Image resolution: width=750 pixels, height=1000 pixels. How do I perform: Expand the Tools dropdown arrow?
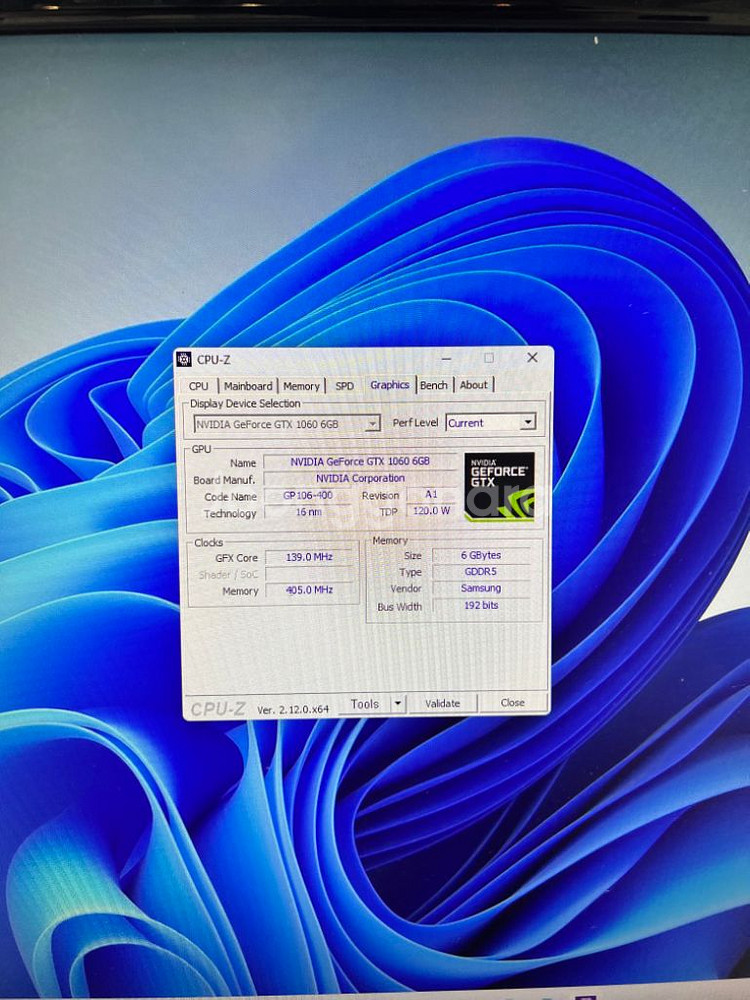[397, 704]
